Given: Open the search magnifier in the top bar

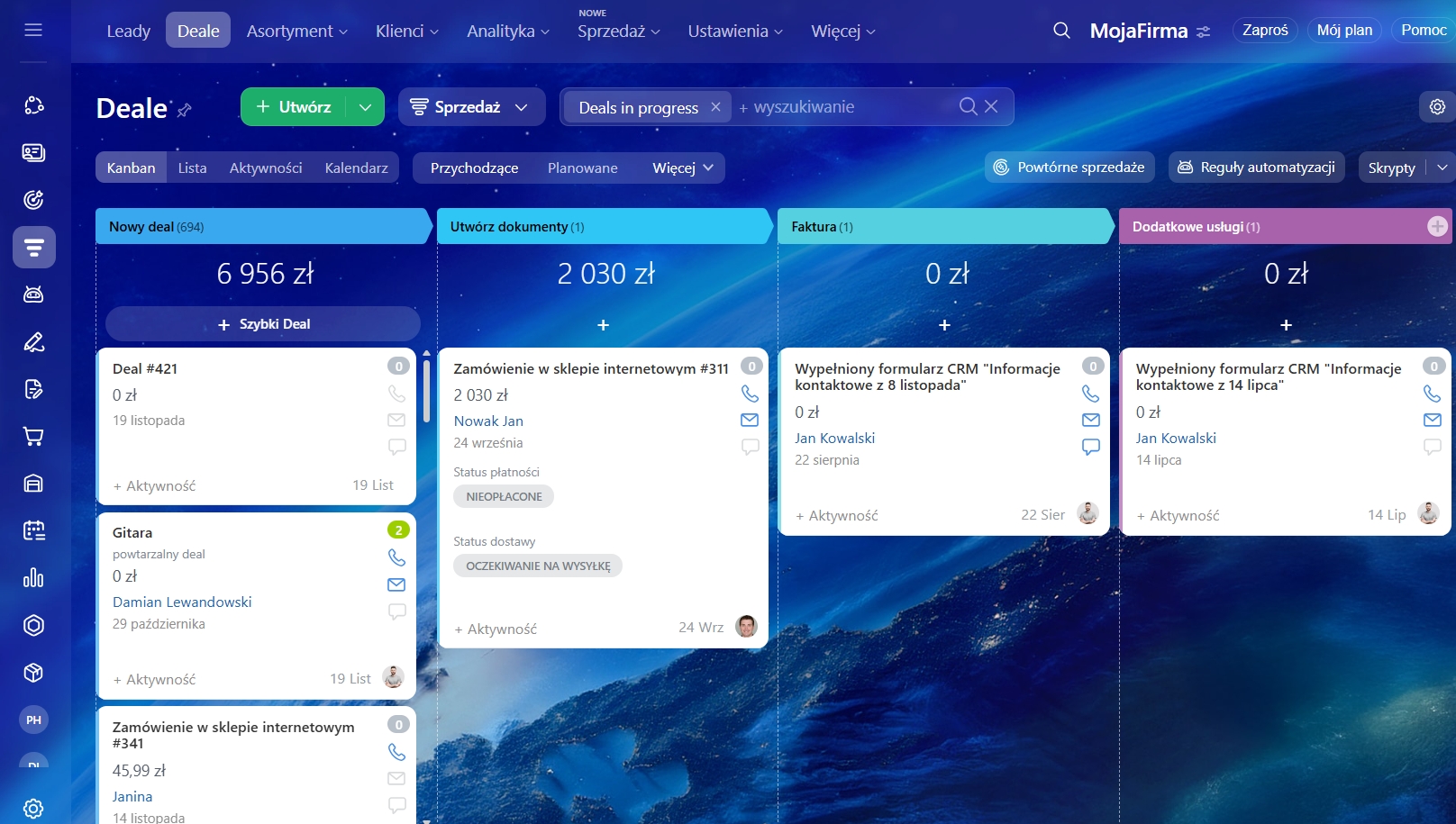Looking at the screenshot, I should coord(1061,31).
